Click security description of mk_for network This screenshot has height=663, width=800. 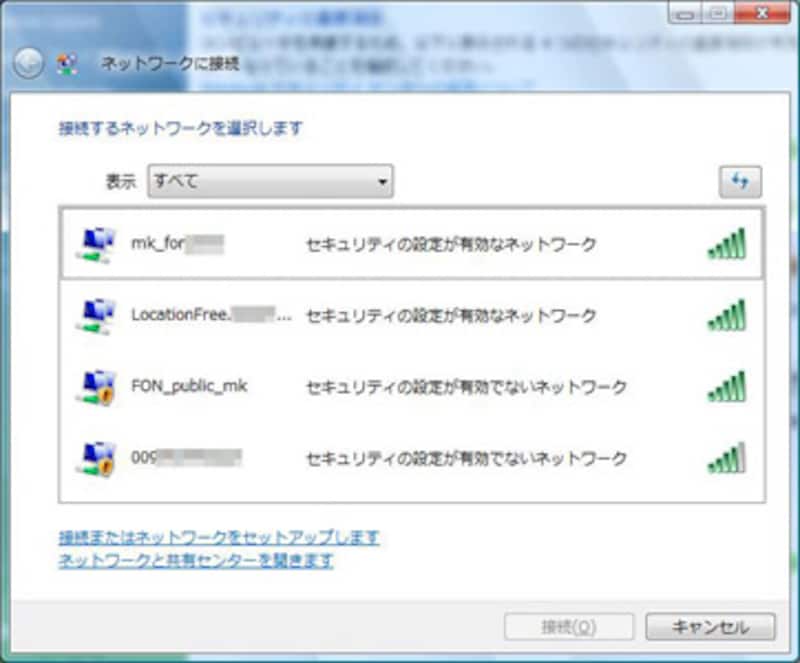pos(451,244)
